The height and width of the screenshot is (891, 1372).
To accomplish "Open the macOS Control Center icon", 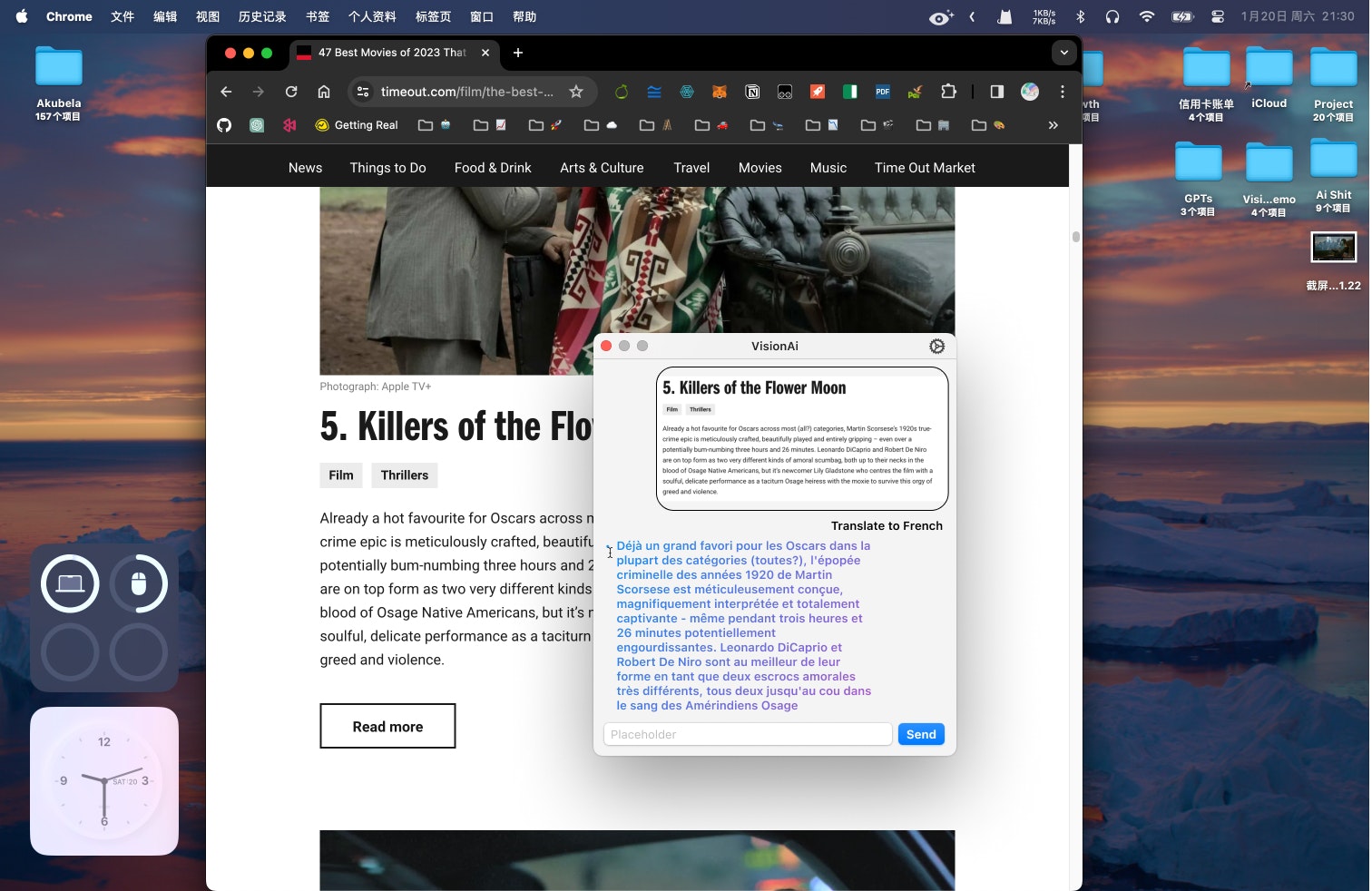I will pyautogui.click(x=1218, y=16).
